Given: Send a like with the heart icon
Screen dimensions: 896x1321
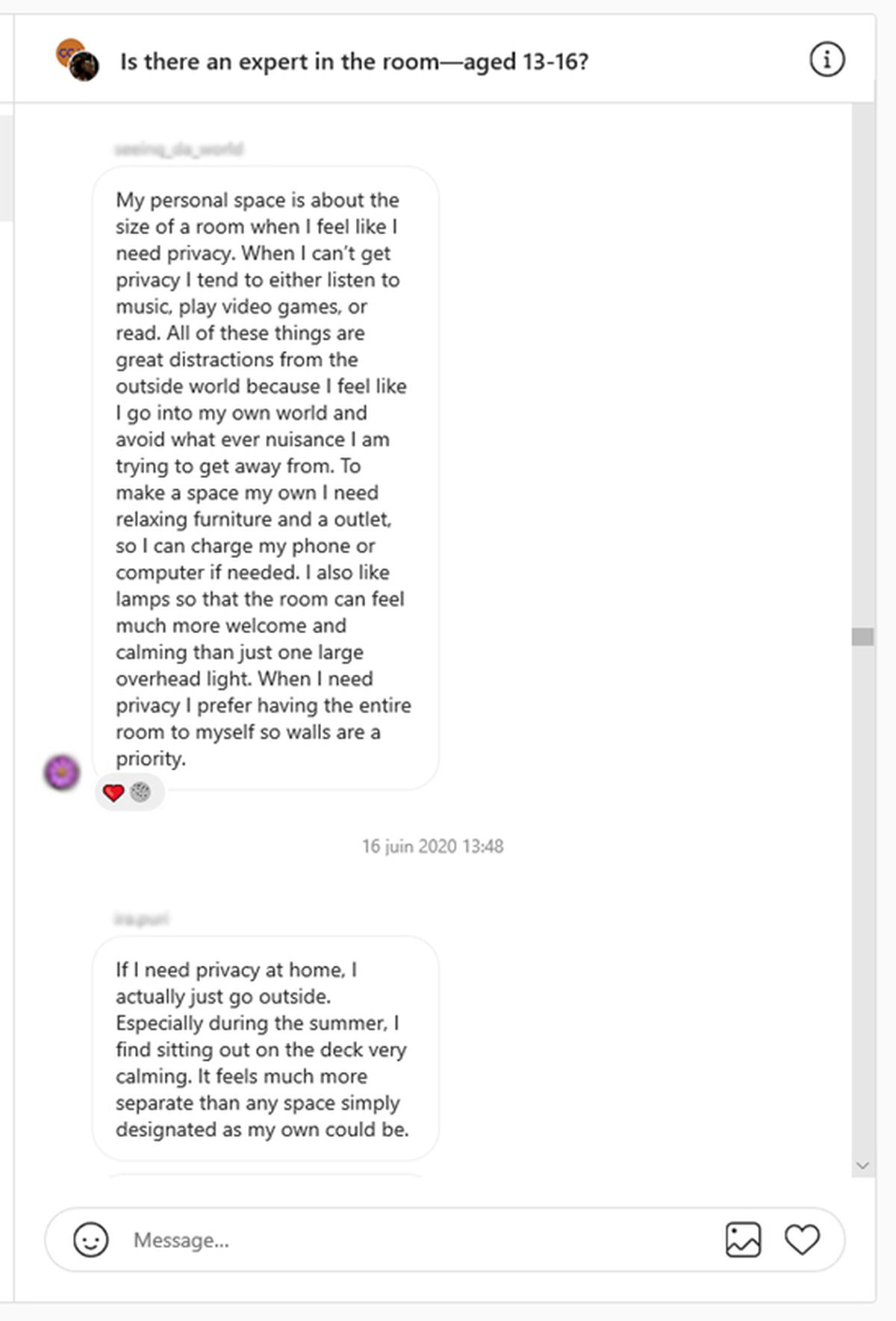Looking at the screenshot, I should [802, 1240].
